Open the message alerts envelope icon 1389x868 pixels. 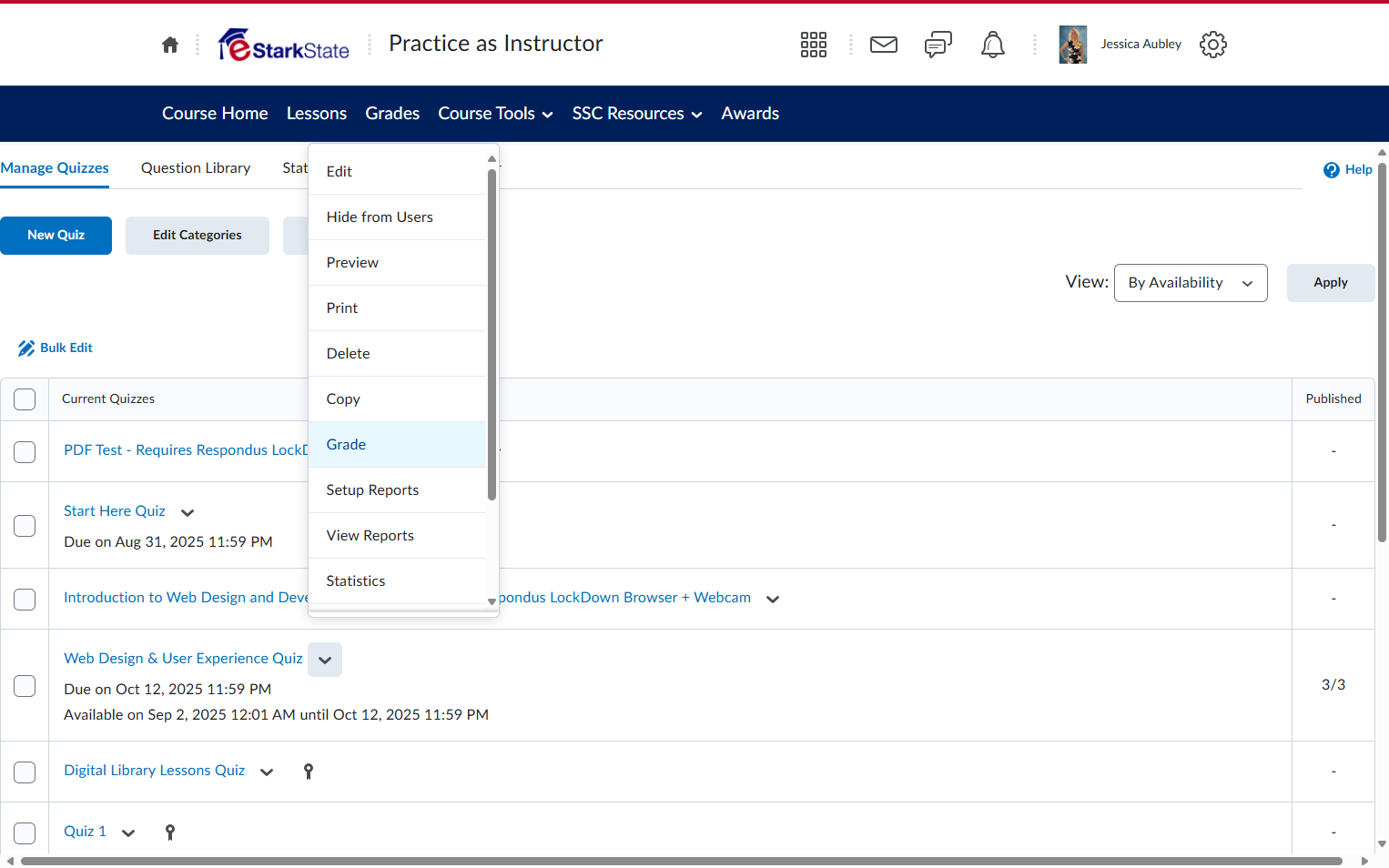pyautogui.click(x=884, y=45)
